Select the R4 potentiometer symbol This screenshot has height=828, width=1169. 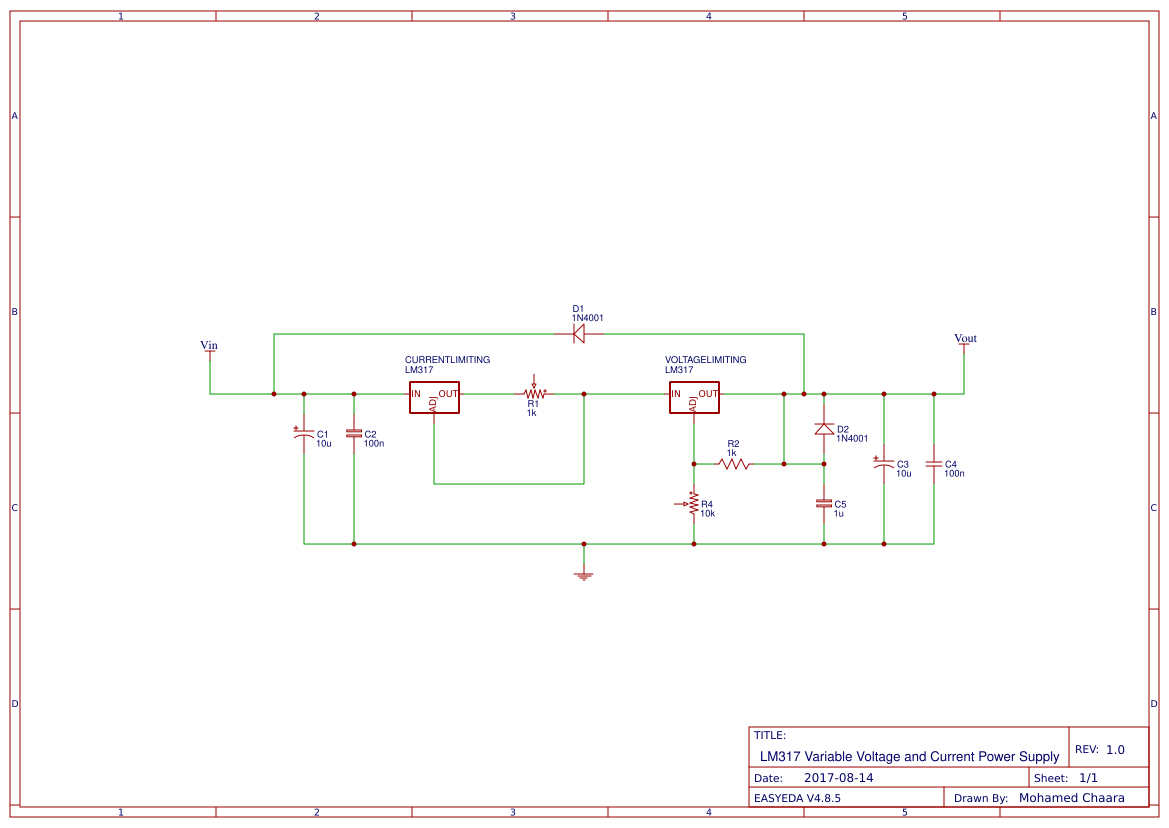coord(690,505)
